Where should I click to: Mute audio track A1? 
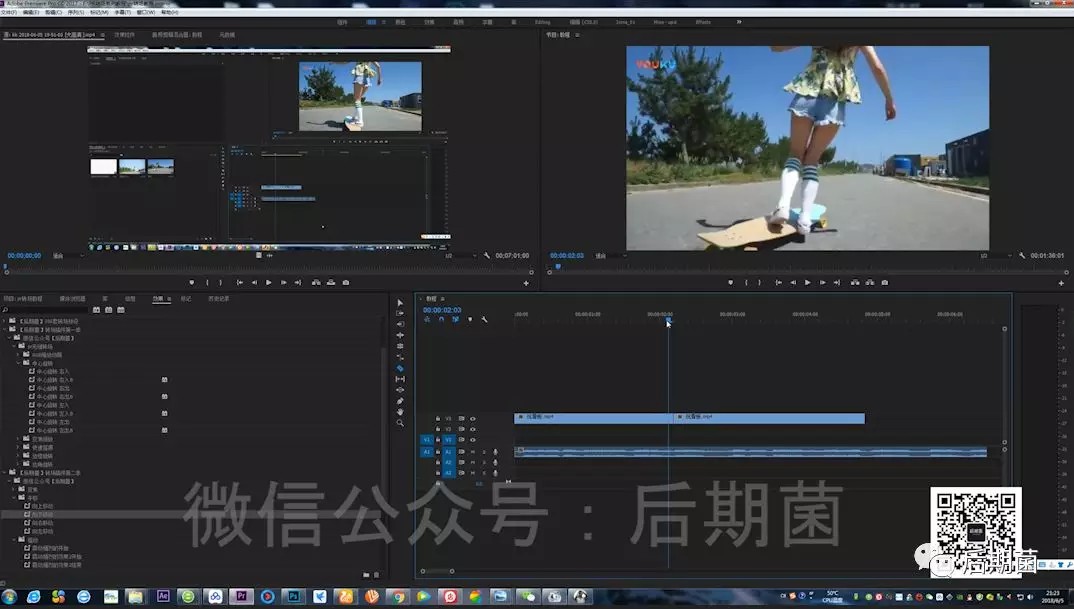[473, 452]
